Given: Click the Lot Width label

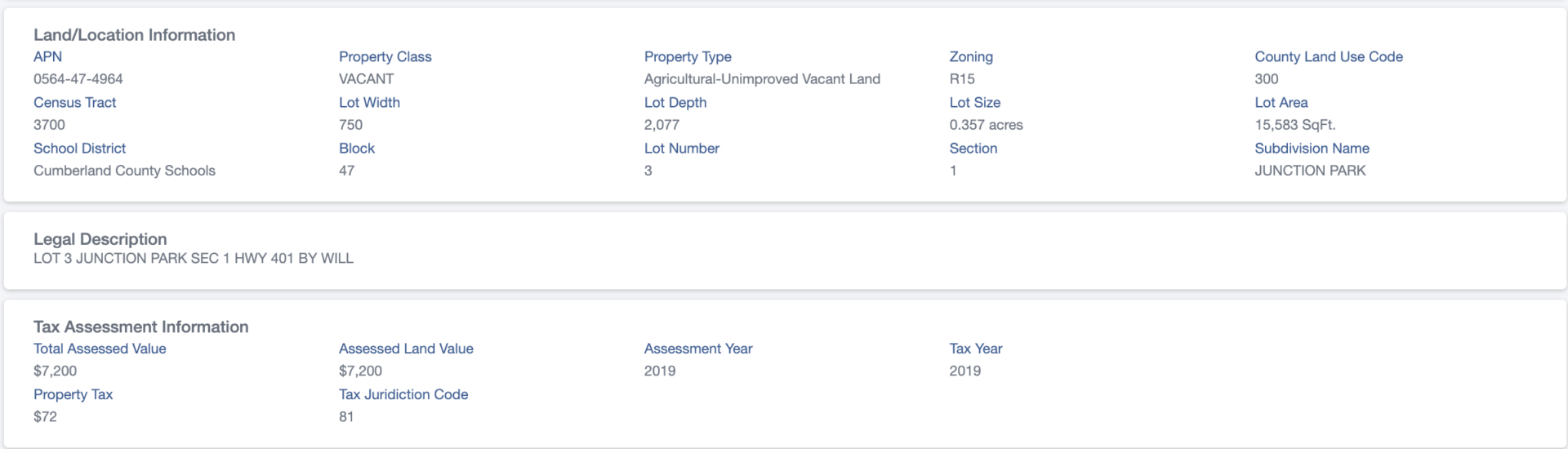Looking at the screenshot, I should [369, 103].
